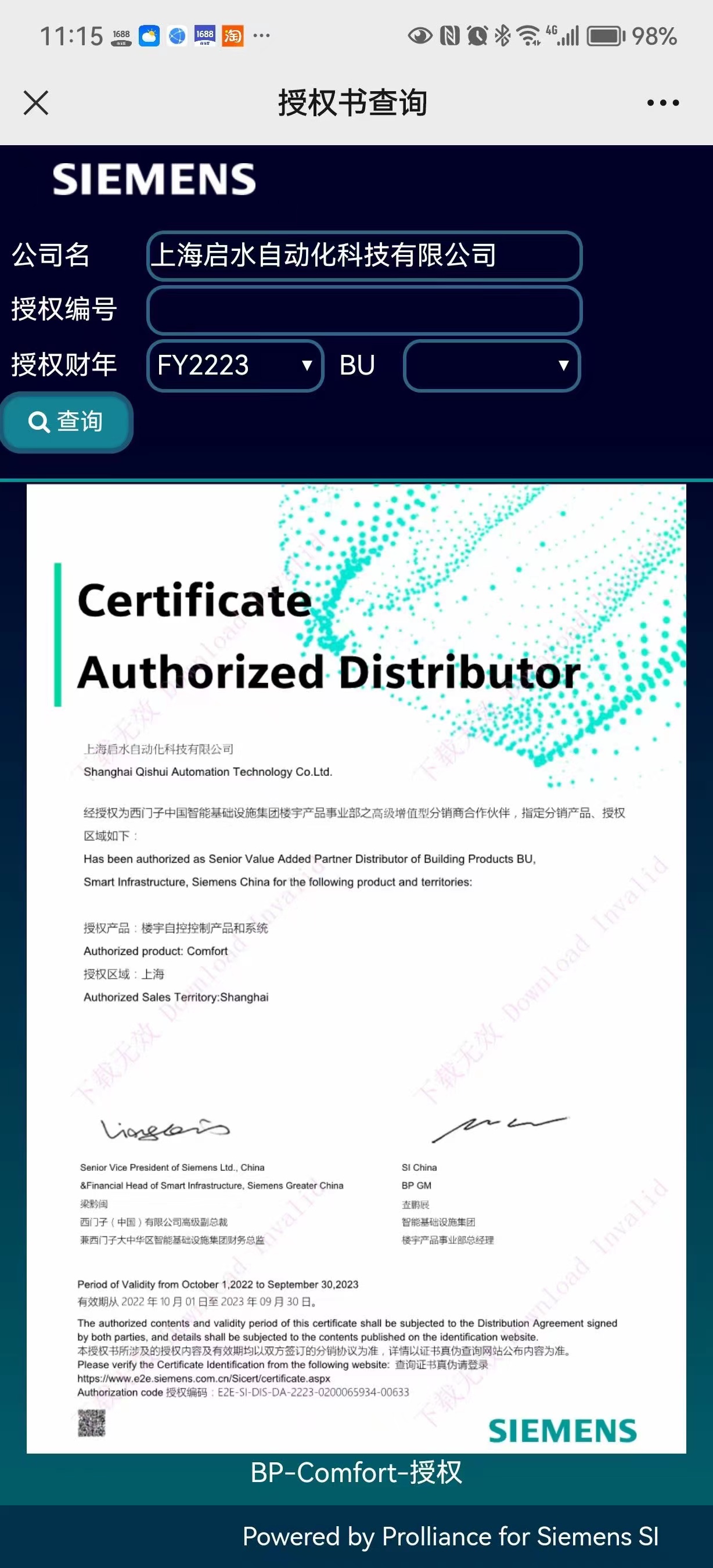Screen dimensions: 713x1568
Task: Tap the alarm clock status icon
Action: click(x=477, y=36)
